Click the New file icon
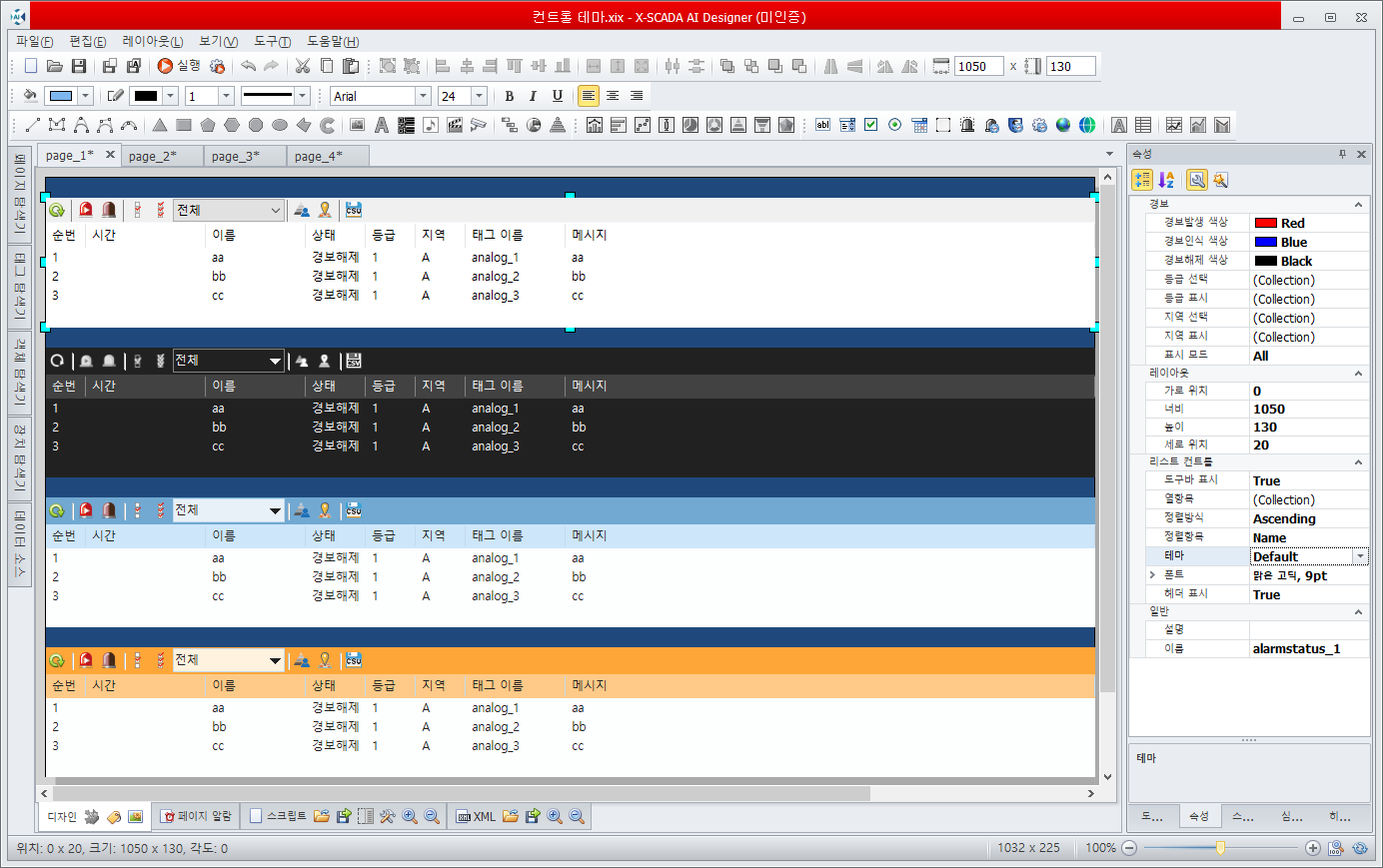 31,66
